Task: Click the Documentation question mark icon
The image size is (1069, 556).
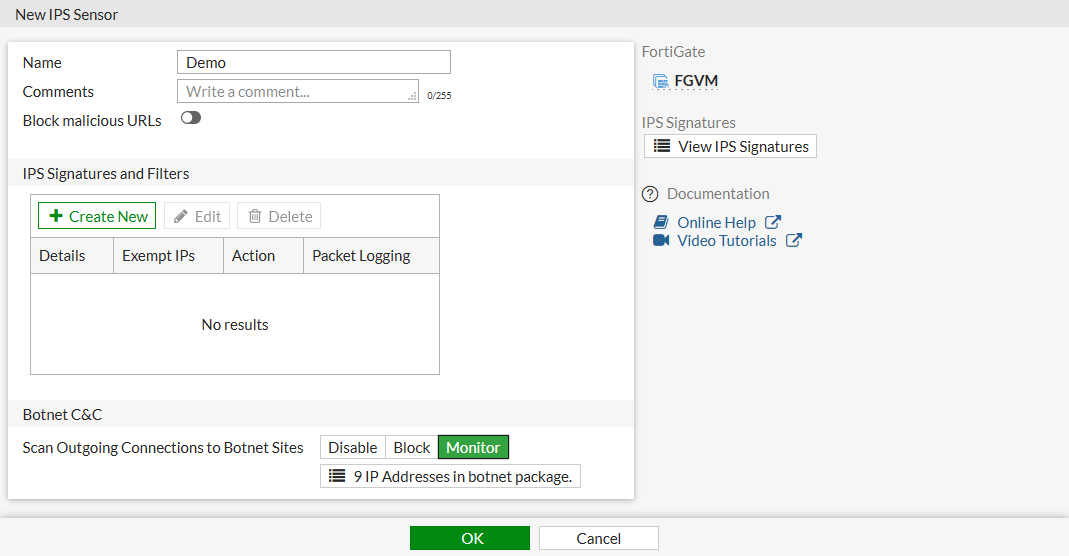Action: tap(650, 194)
